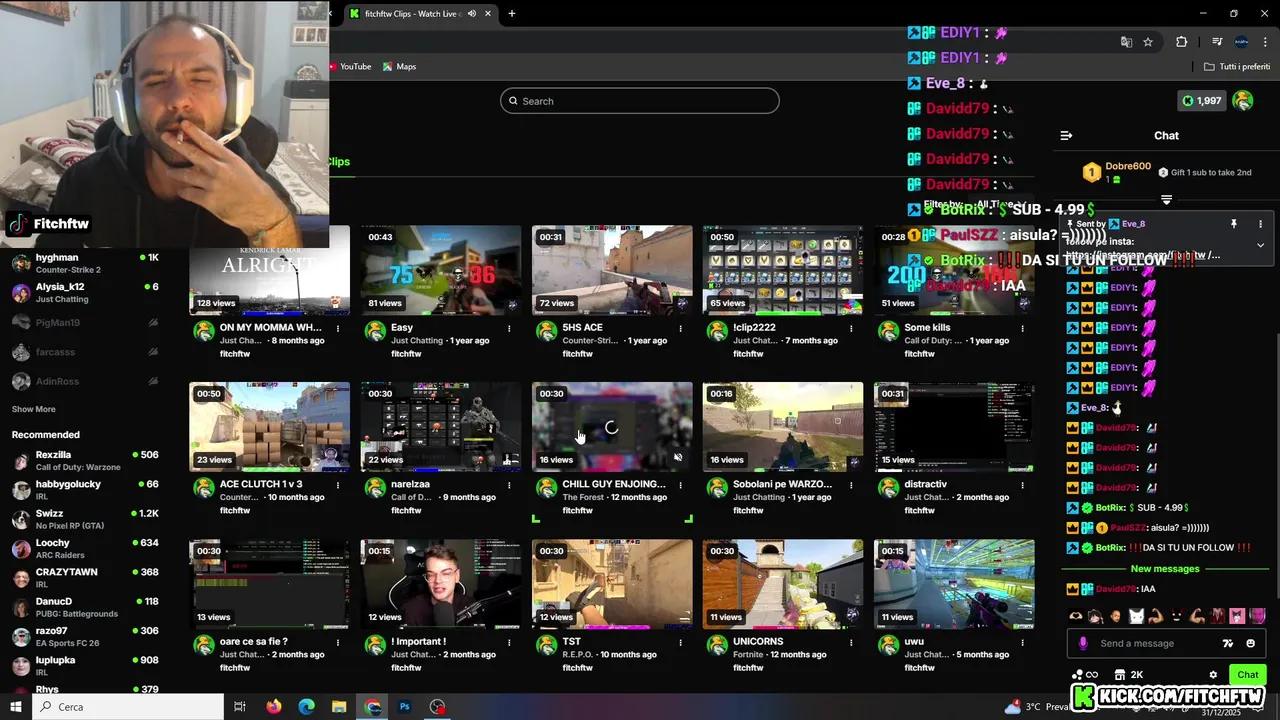Screen dimensions: 1280x720
Task: Click the green Chat send button
Action: pos(1247,675)
